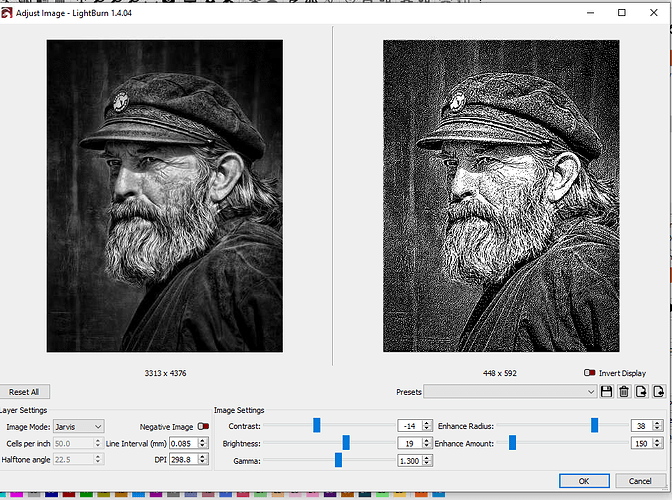Click the Contrast slider handle
The height and width of the screenshot is (500, 672).
coord(317,425)
